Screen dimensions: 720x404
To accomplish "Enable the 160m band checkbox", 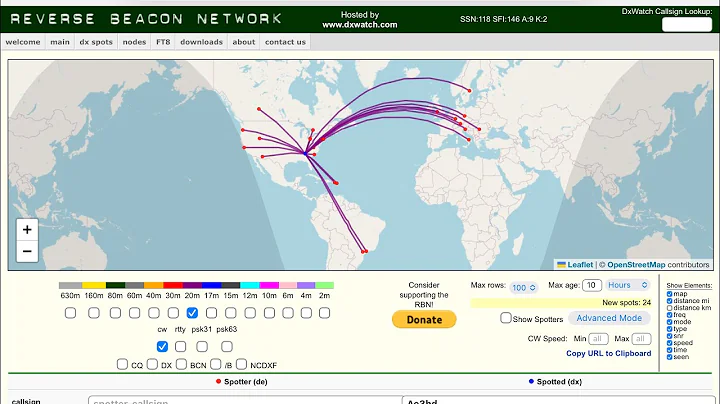I will point(94,313).
